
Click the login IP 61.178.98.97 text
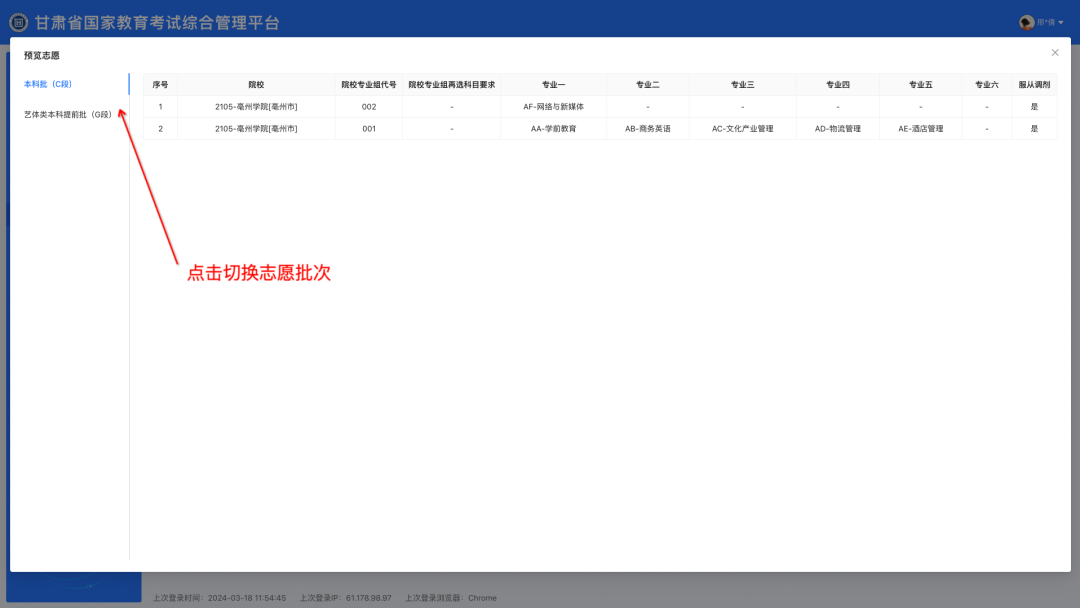coord(368,597)
